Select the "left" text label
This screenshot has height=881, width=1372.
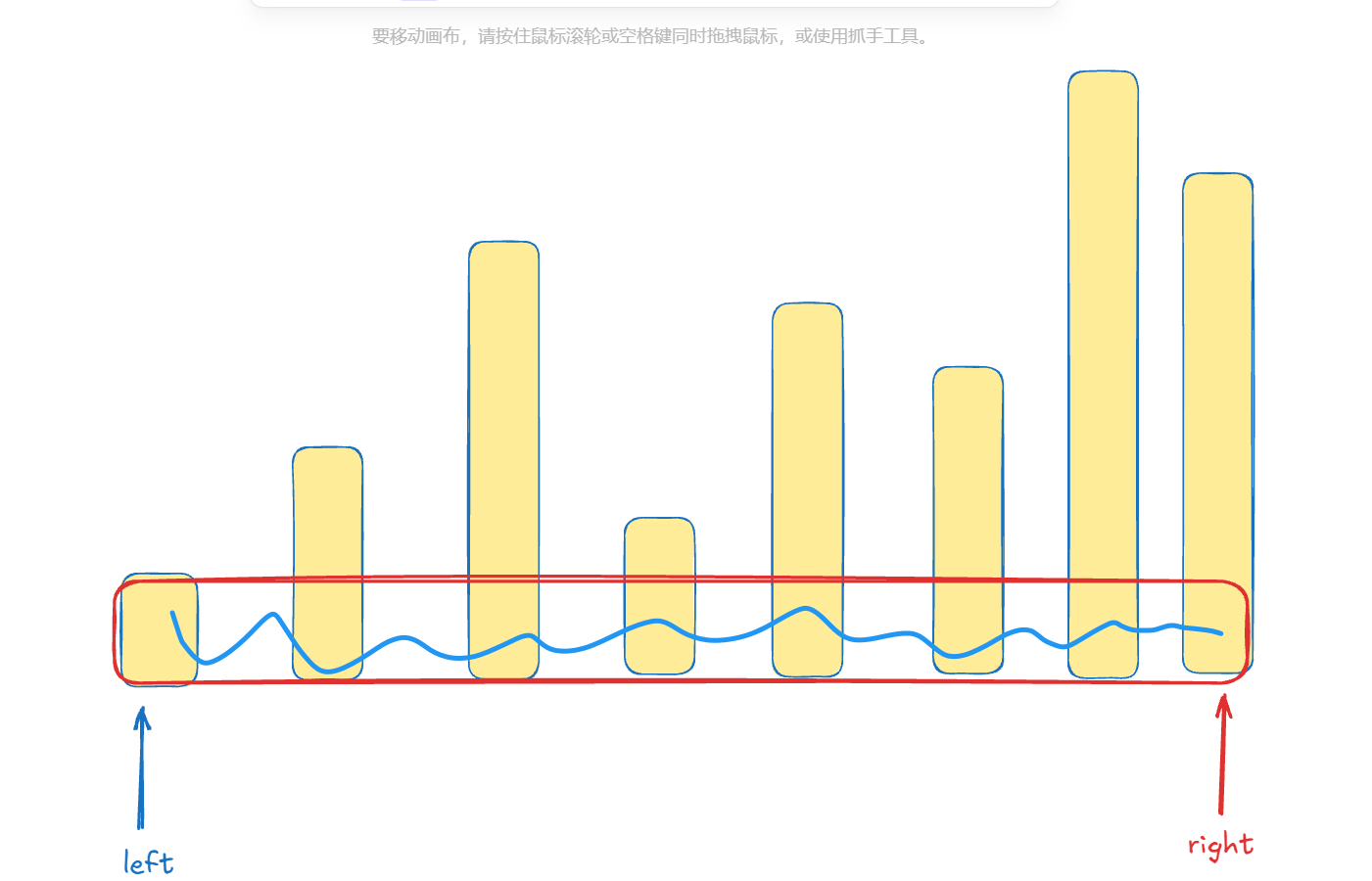click(149, 861)
